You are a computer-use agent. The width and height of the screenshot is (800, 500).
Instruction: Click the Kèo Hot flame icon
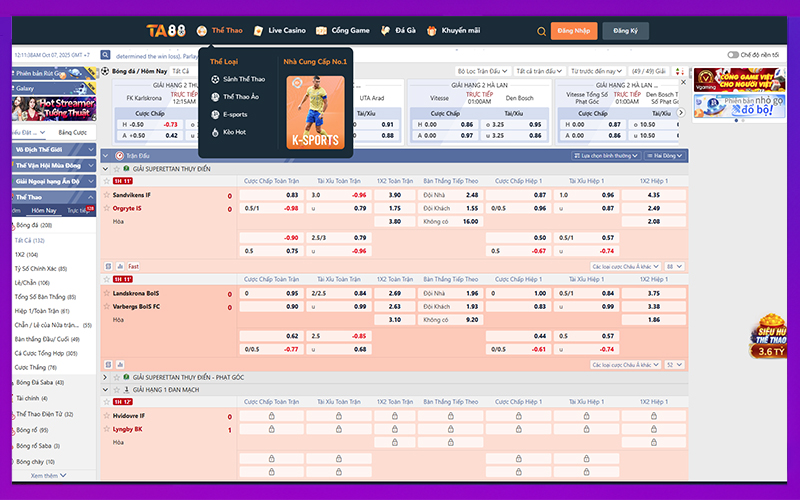(x=214, y=132)
